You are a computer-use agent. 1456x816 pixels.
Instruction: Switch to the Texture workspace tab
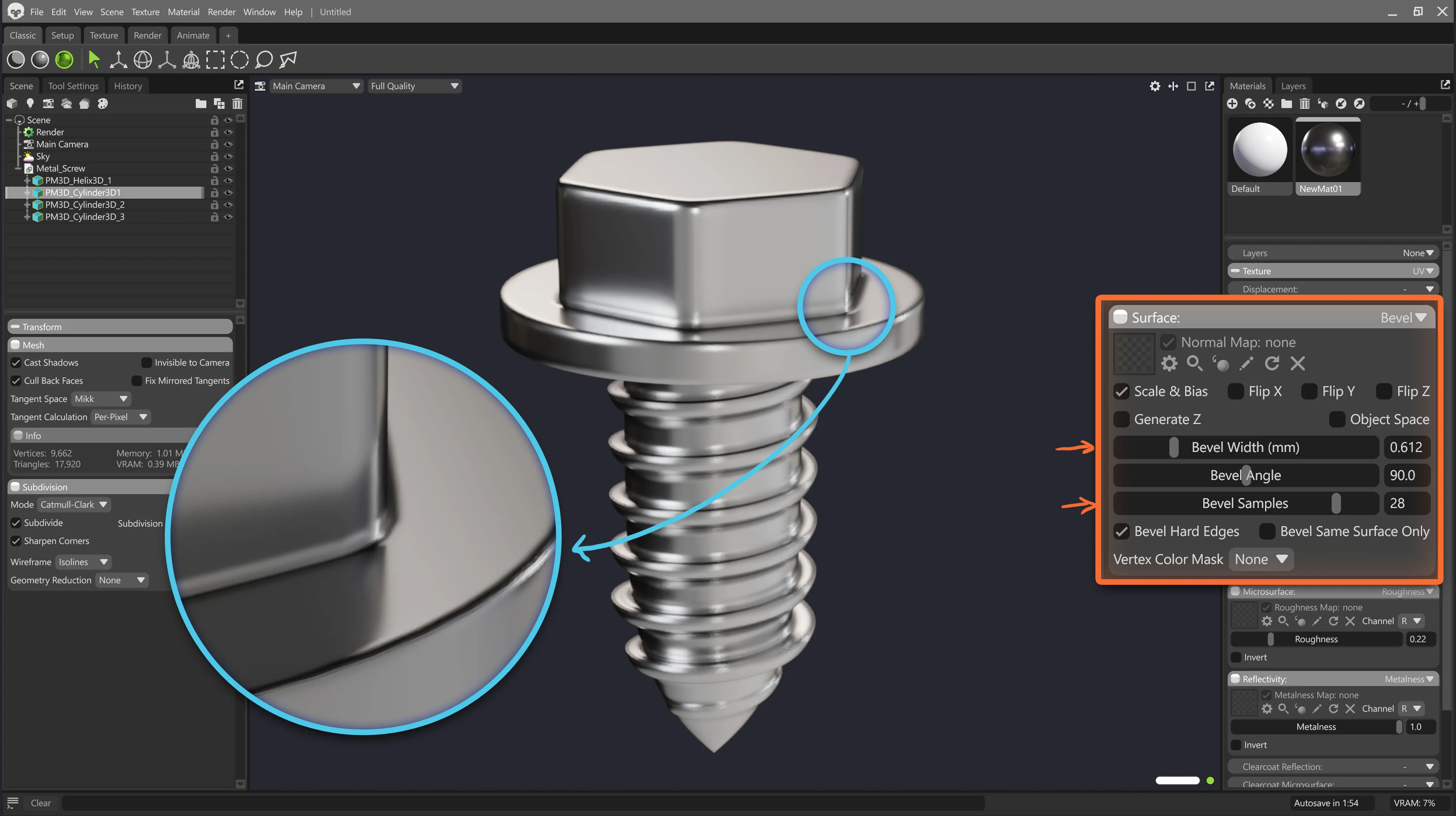(104, 35)
